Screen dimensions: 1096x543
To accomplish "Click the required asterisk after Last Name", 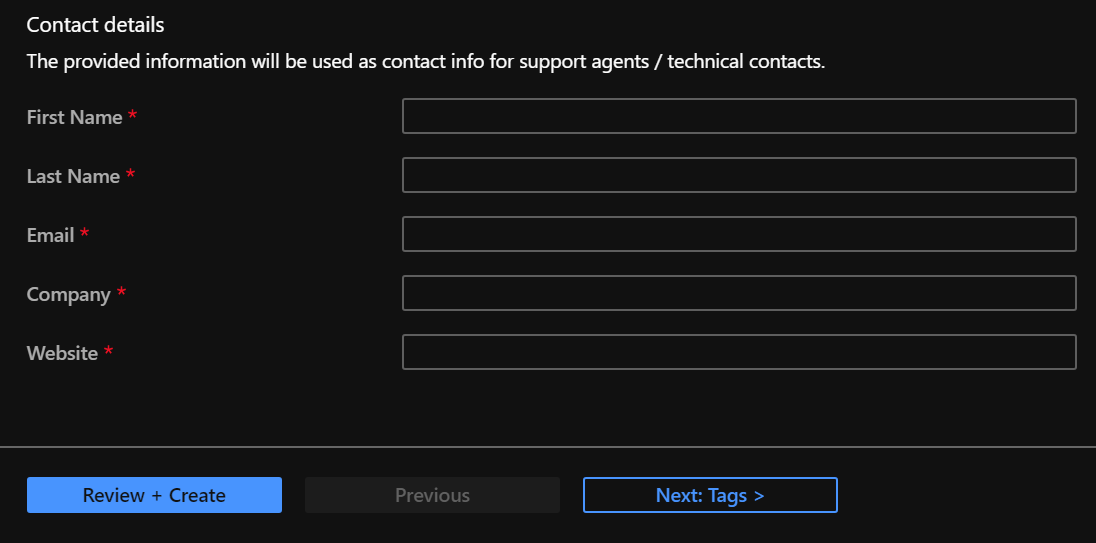I will coord(131,174).
